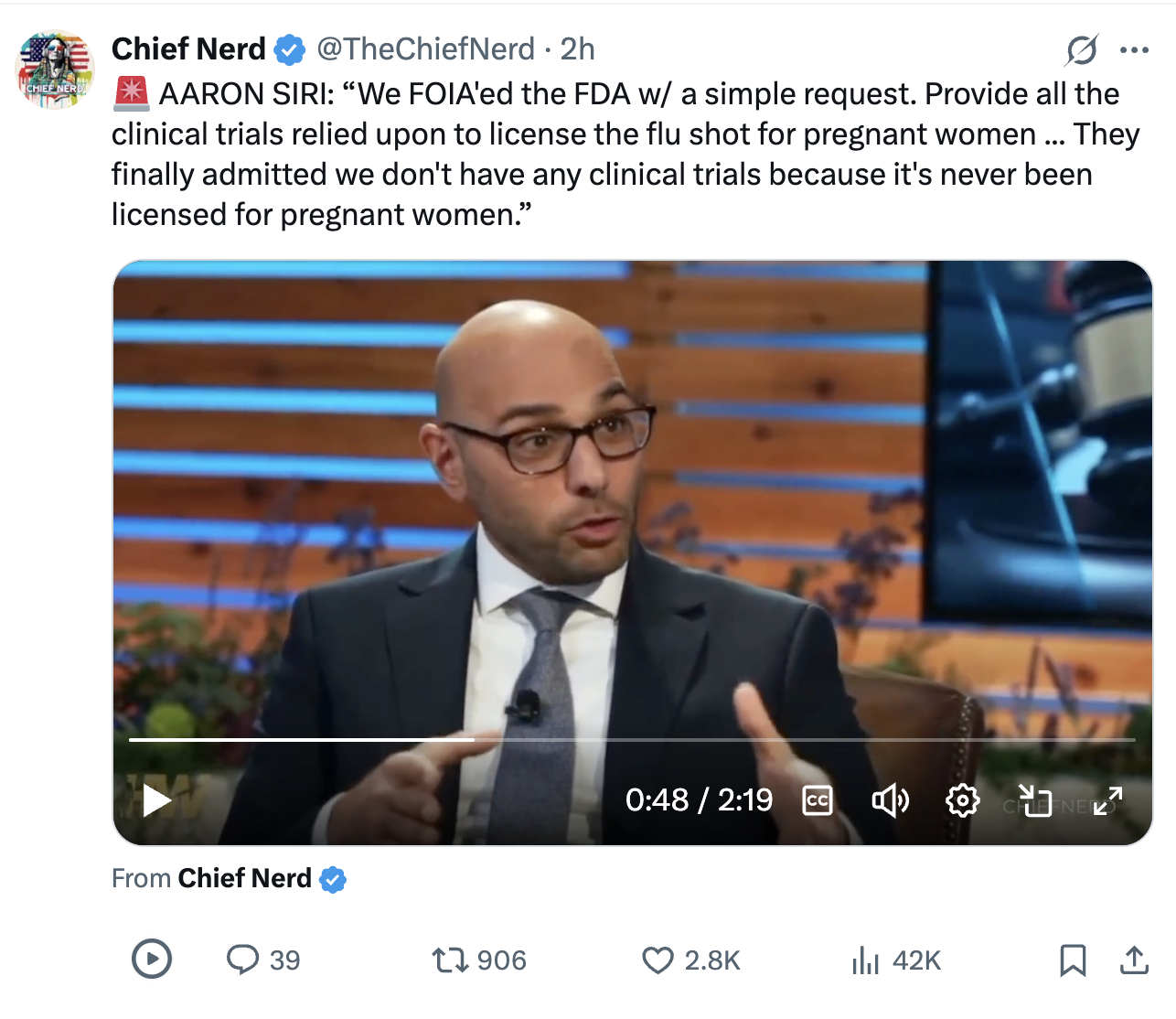Bookmark this tweet

coord(1073,960)
